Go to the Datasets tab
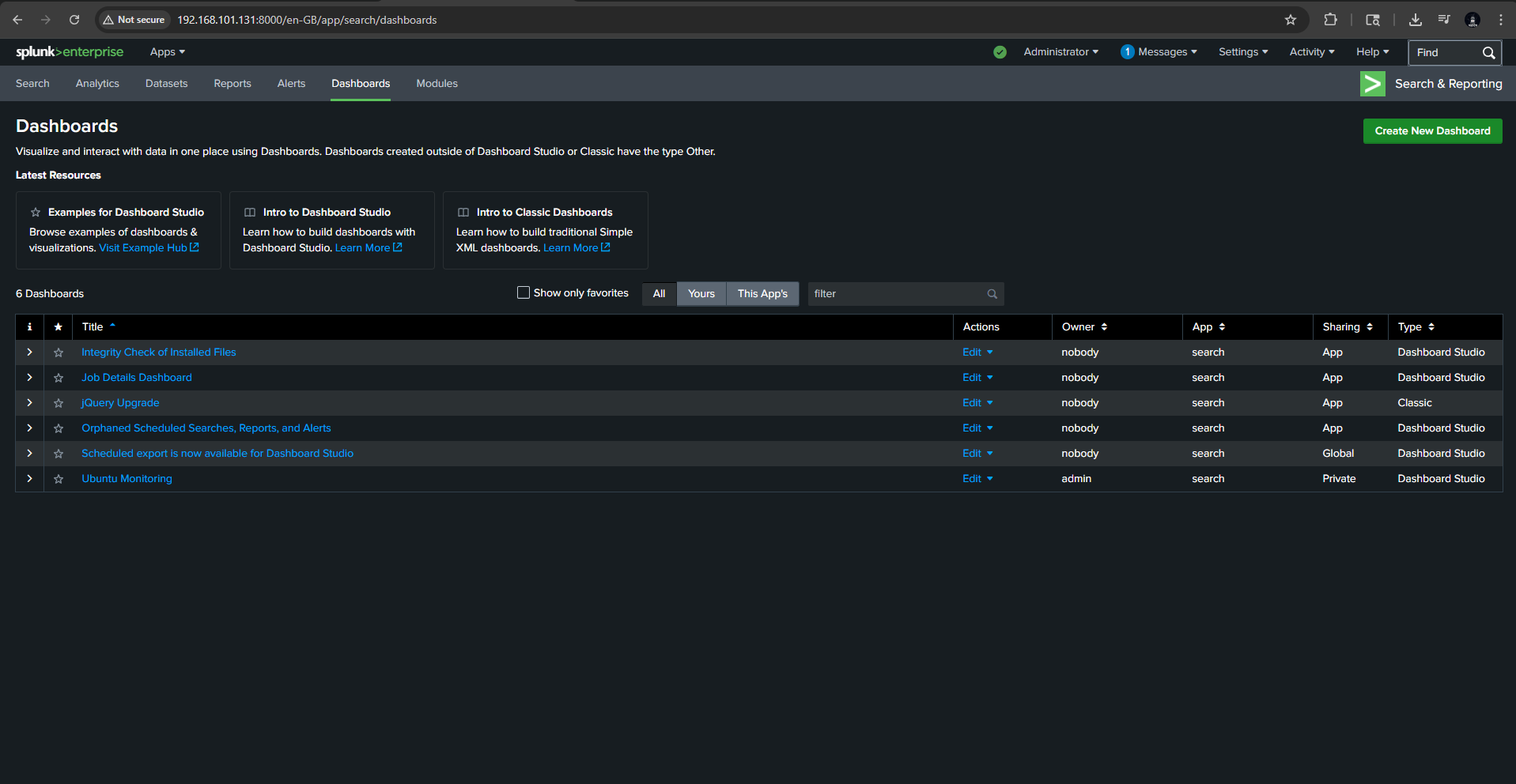Screen dimensions: 1516x784 click(x=166, y=84)
